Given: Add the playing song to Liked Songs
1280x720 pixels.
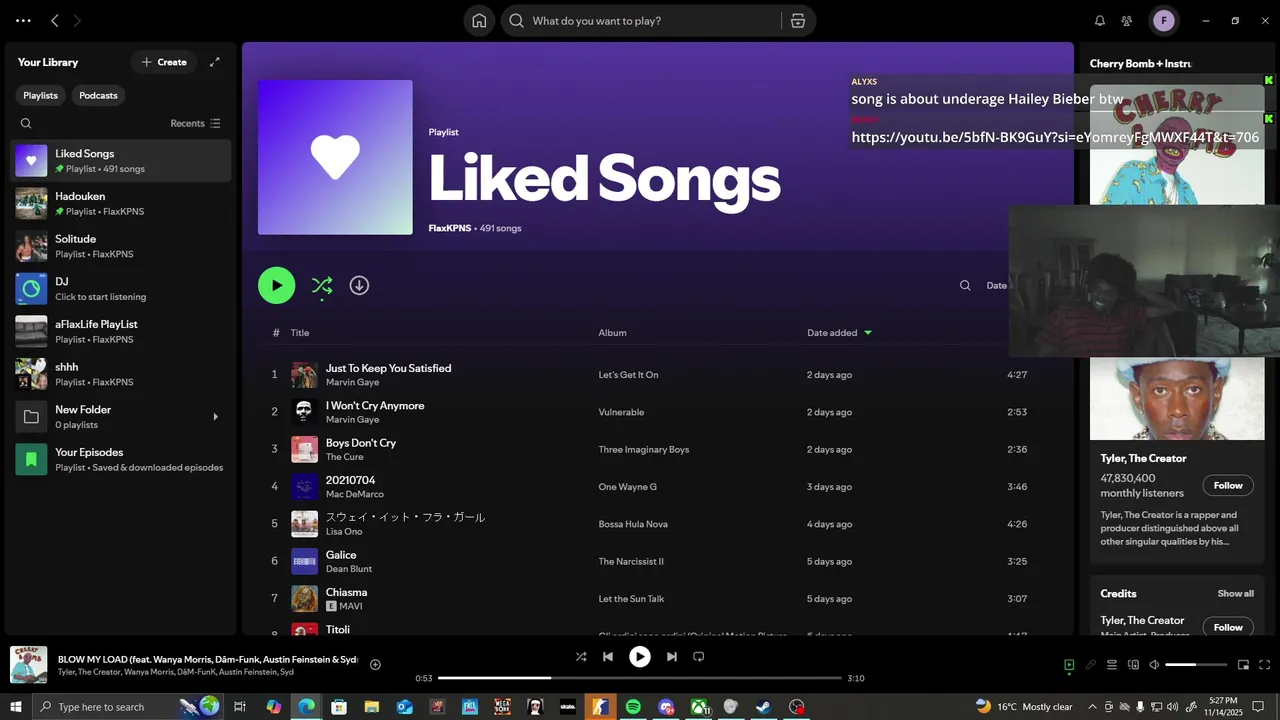Looking at the screenshot, I should tap(375, 664).
